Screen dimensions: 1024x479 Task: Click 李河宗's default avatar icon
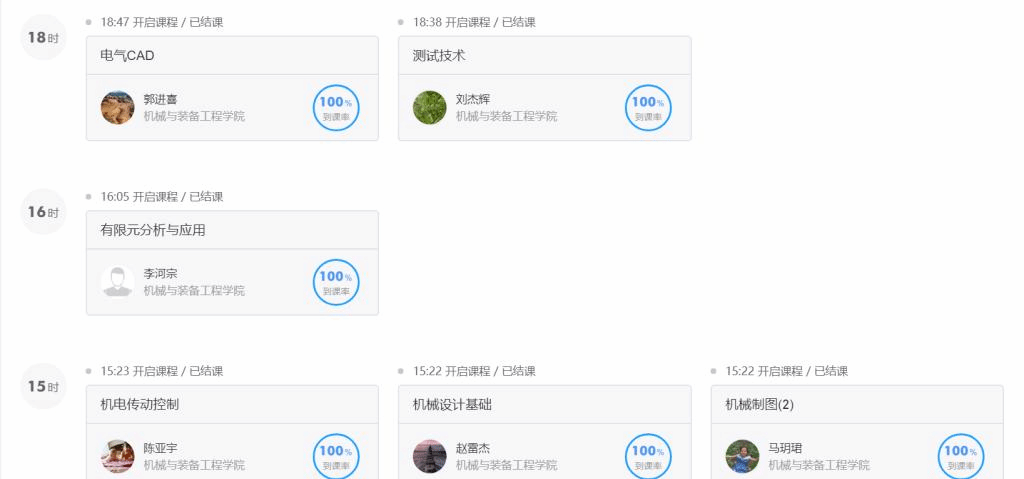(x=118, y=281)
